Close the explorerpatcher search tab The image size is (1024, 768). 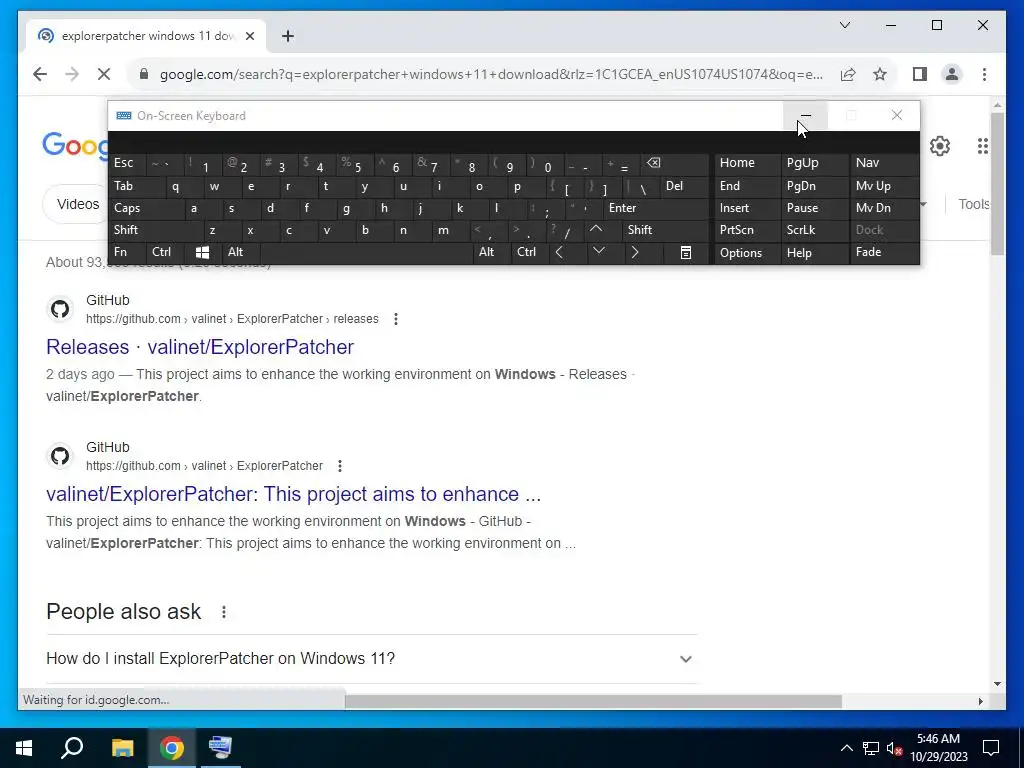pos(249,37)
